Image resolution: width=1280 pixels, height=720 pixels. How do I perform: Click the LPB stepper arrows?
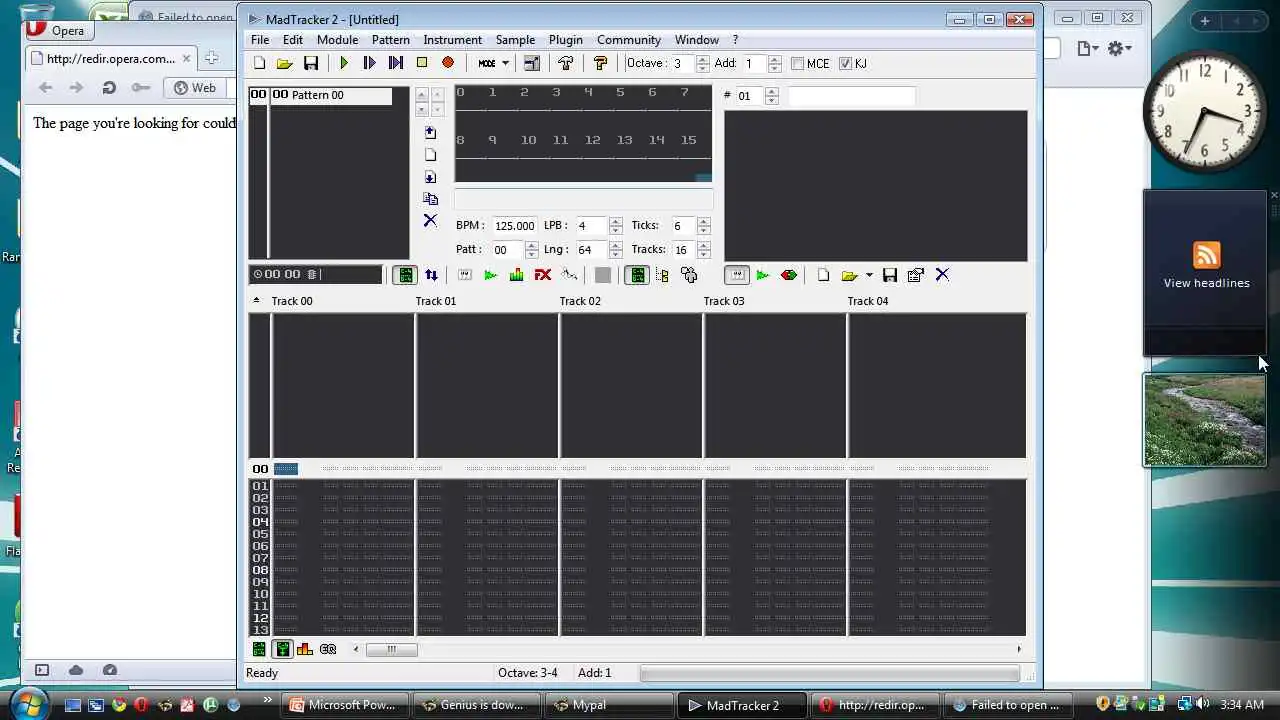[615, 226]
